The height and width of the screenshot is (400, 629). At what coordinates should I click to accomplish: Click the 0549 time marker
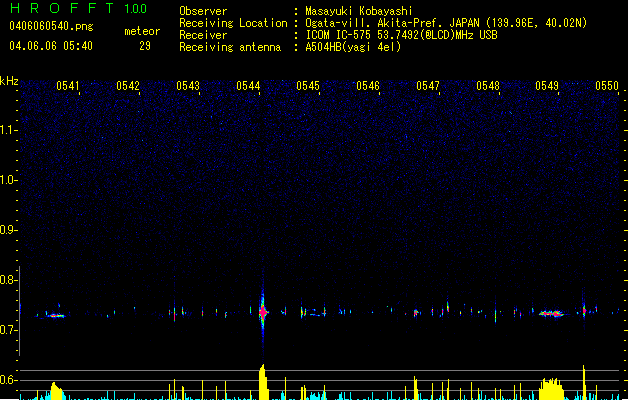click(x=547, y=86)
